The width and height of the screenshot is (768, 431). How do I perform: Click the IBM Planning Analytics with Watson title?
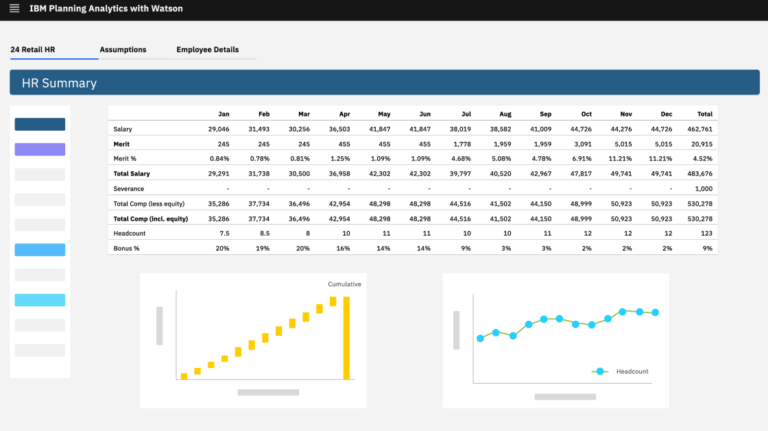tap(106, 9)
